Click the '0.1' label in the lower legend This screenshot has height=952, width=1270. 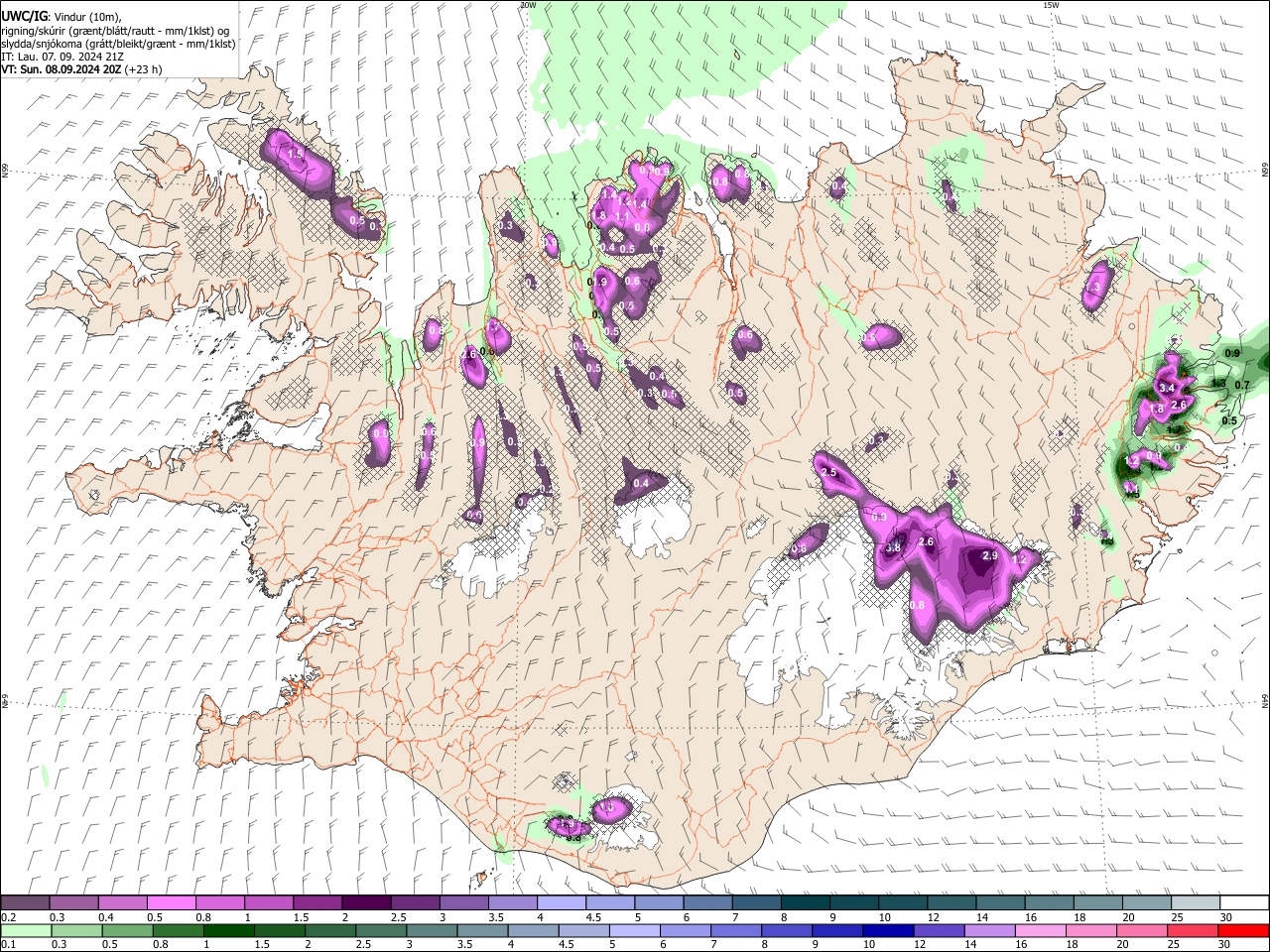pos(8,944)
